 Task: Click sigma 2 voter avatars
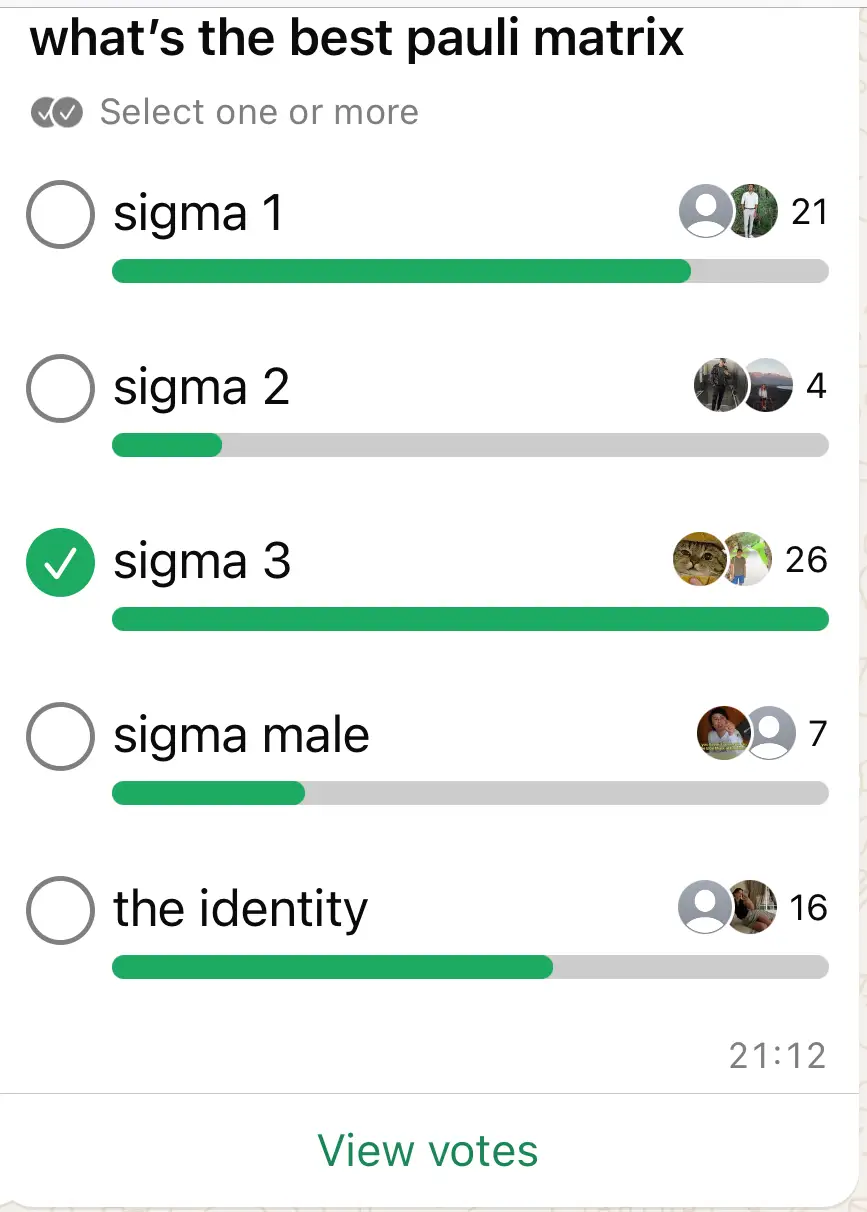tap(743, 385)
